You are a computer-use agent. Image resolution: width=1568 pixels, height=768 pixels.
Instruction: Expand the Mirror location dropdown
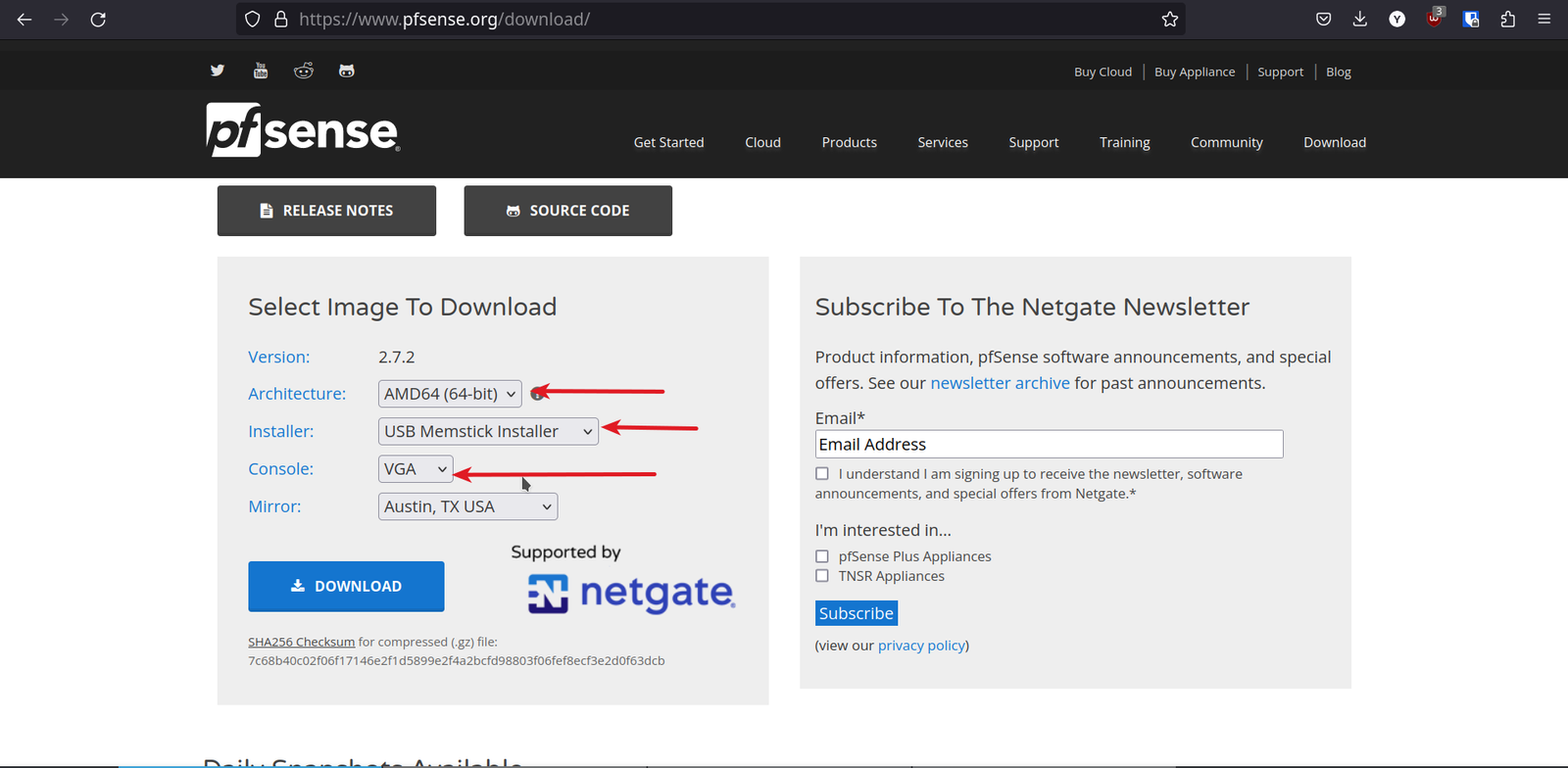coord(467,506)
